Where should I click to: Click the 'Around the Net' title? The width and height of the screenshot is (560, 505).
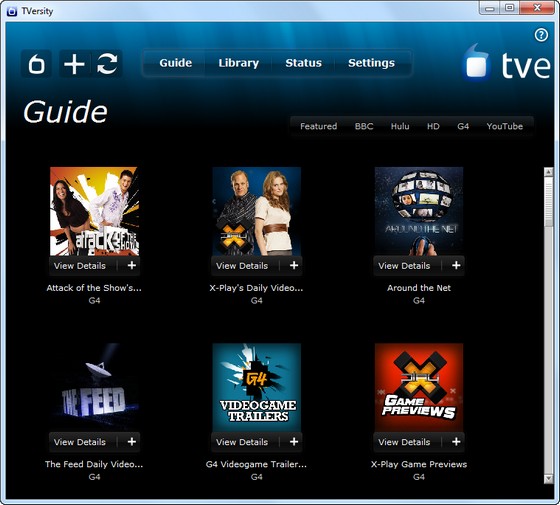coord(419,288)
